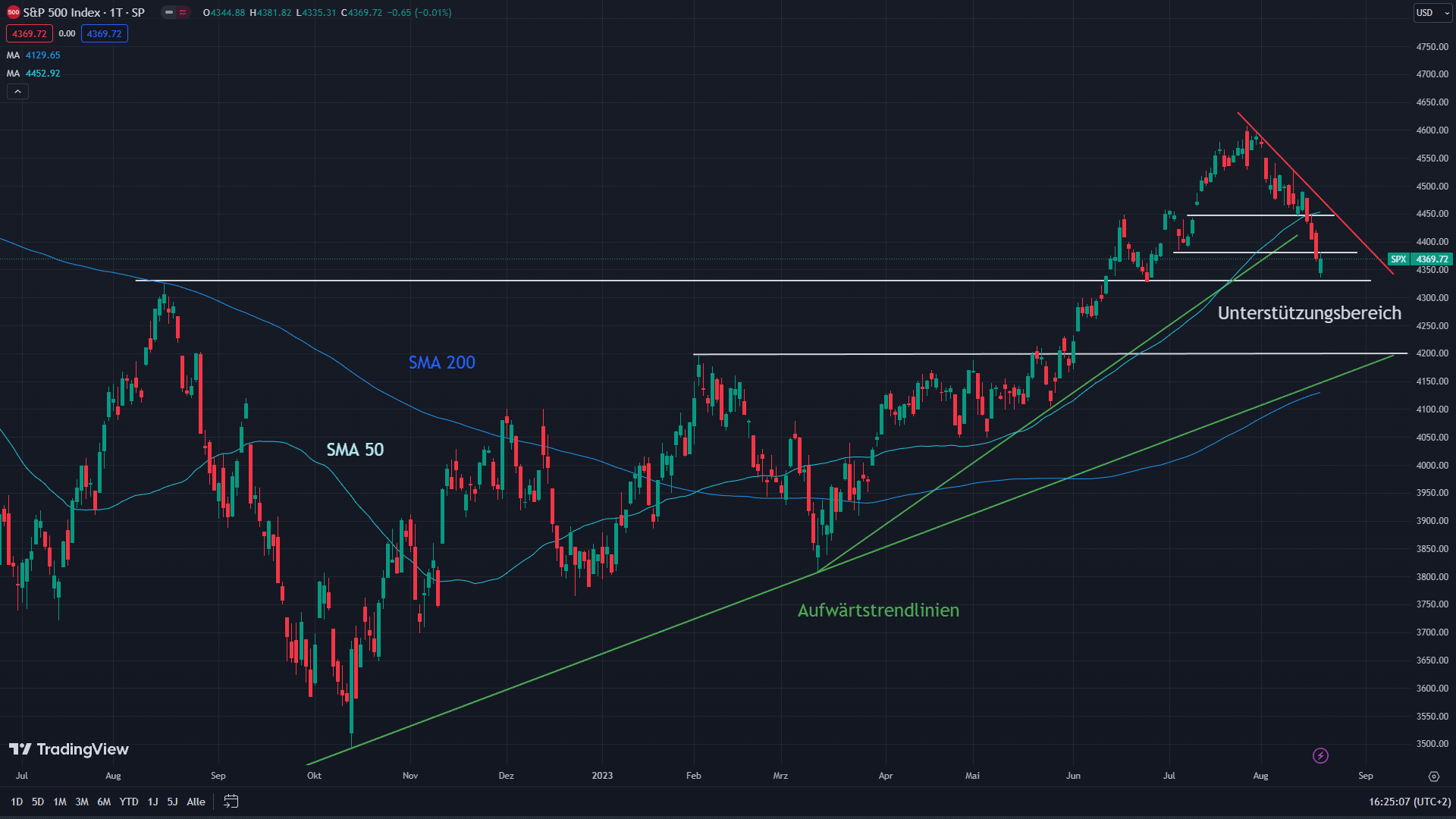Select the MA 4452.92 indicator legend
This screenshot has width=1456, height=819.
(33, 74)
